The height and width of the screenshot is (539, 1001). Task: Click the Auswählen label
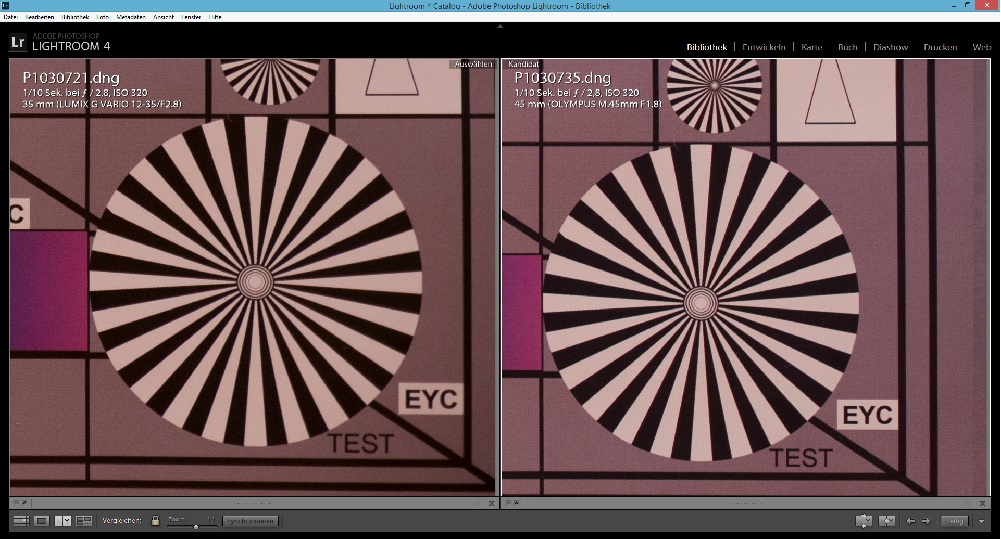click(x=473, y=64)
